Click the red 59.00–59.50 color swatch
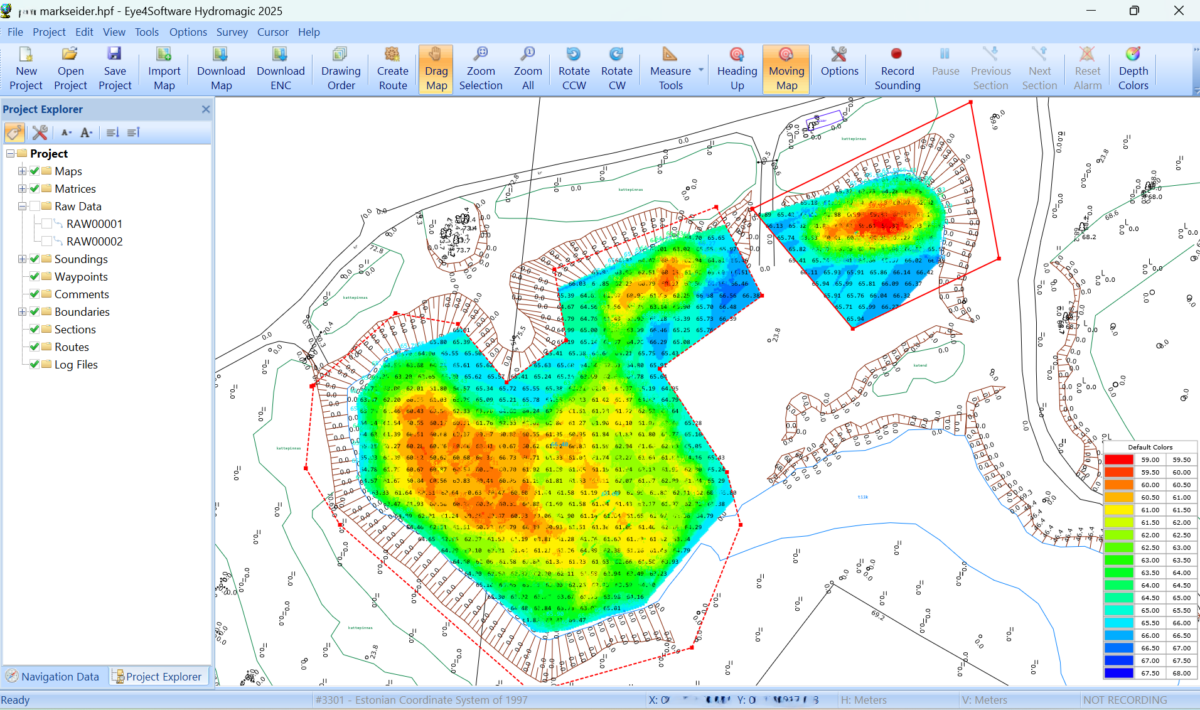 [x=1118, y=459]
